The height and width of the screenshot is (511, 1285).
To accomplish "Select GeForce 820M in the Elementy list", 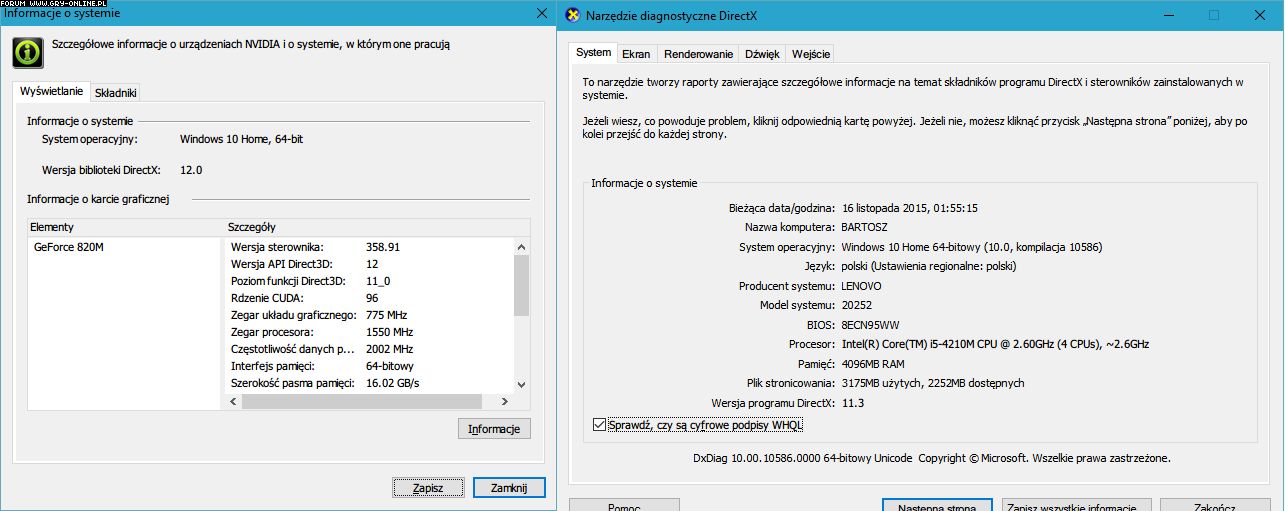I will pos(69,247).
